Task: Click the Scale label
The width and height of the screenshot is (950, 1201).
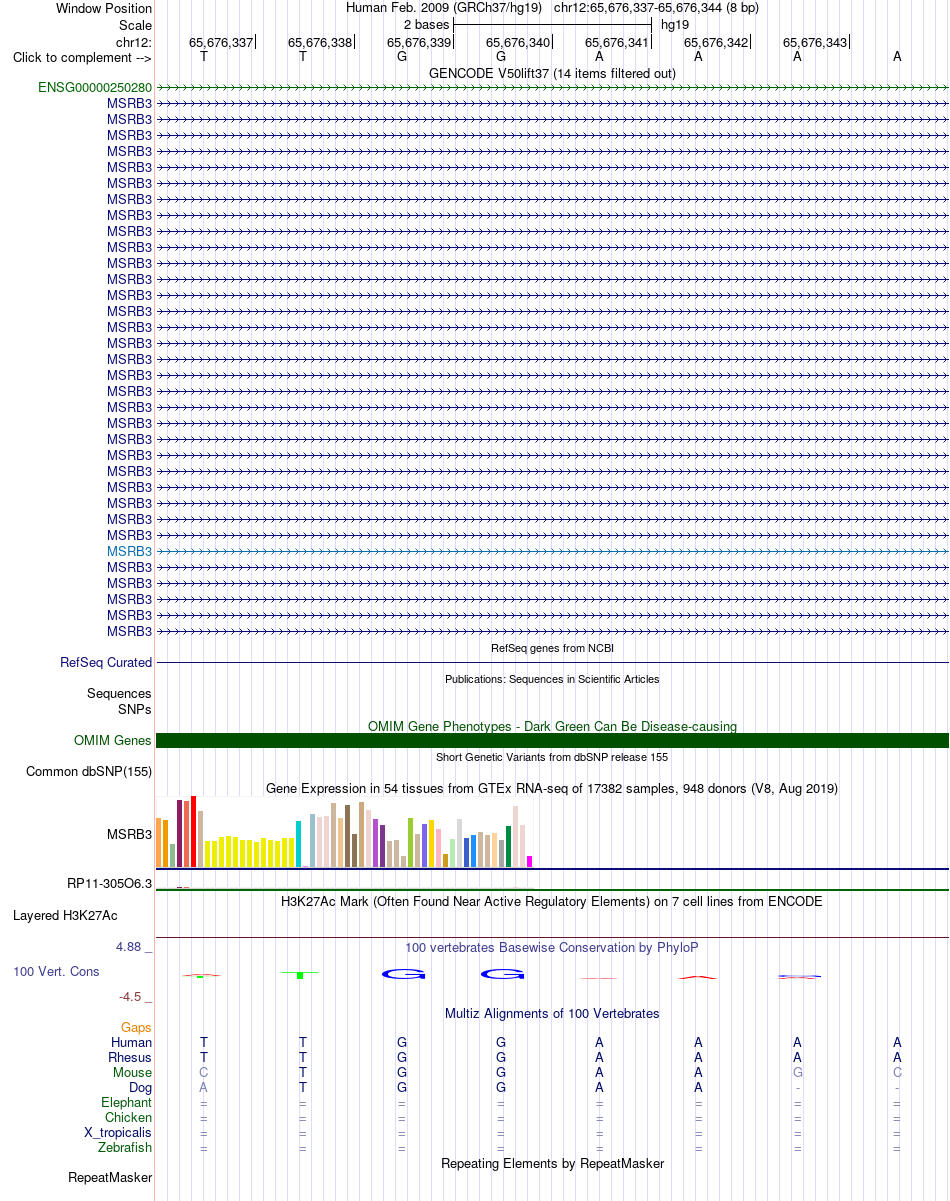Action: click(x=135, y=25)
